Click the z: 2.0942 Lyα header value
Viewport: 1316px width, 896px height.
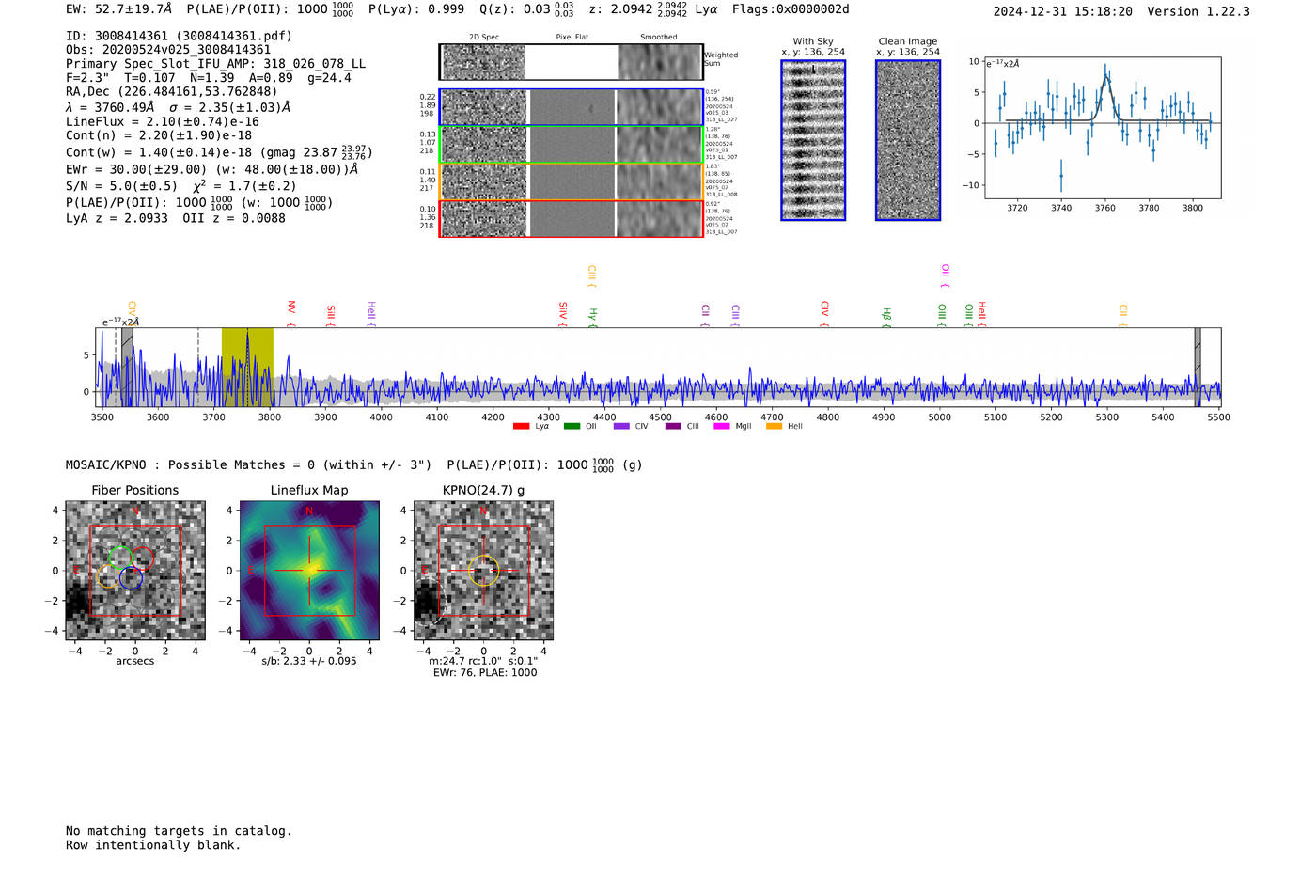point(653,9)
